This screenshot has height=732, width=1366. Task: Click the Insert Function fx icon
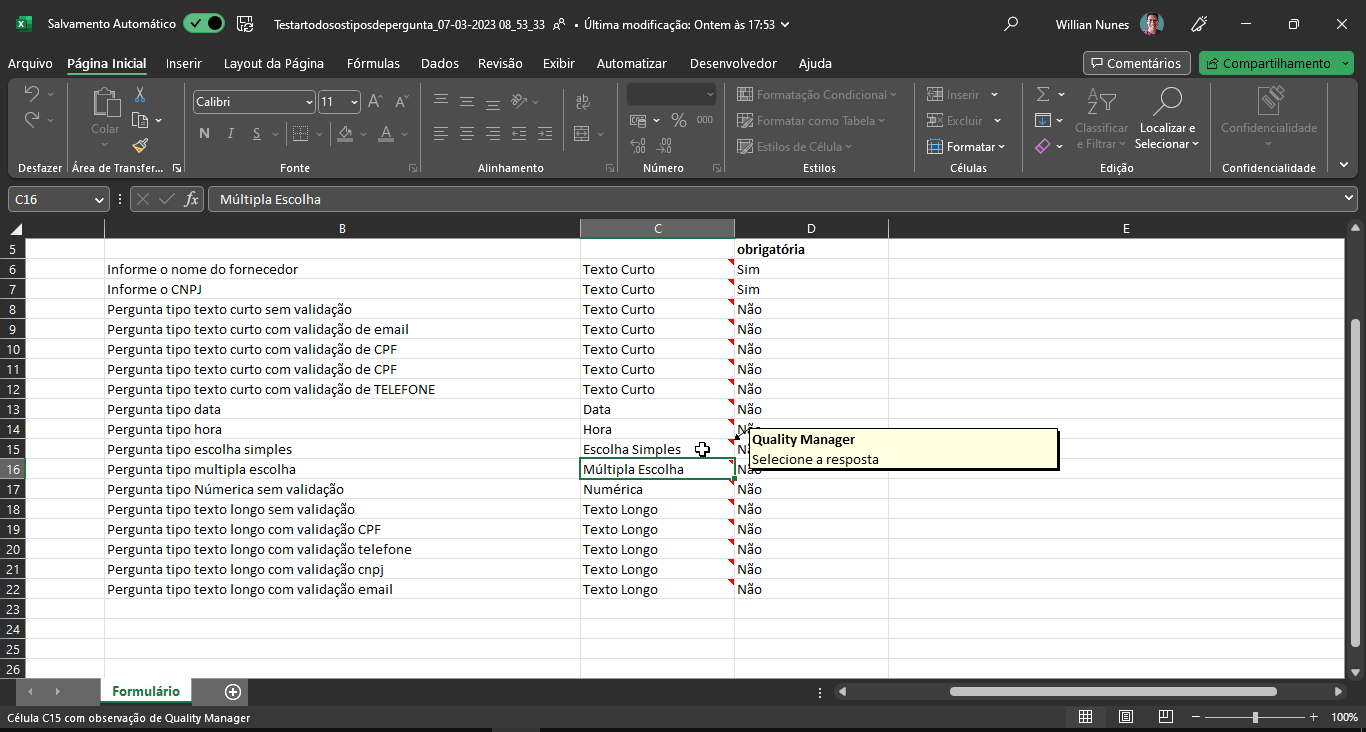tap(192, 199)
